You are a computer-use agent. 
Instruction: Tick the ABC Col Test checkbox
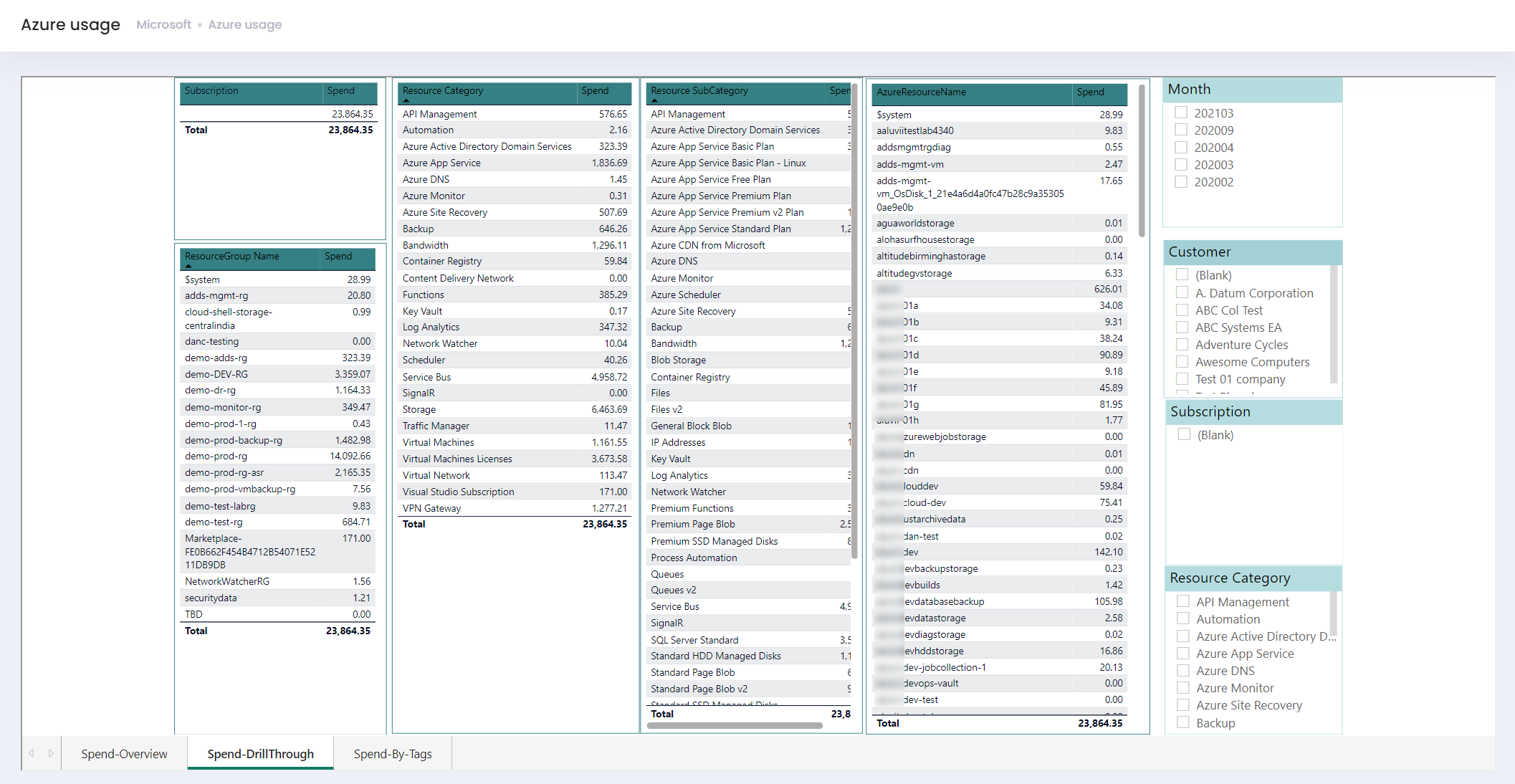pyautogui.click(x=1182, y=310)
